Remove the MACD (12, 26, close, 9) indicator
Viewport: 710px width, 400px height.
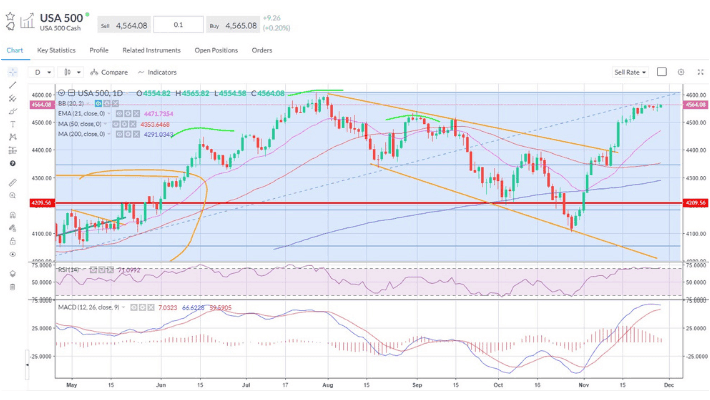coord(150,308)
